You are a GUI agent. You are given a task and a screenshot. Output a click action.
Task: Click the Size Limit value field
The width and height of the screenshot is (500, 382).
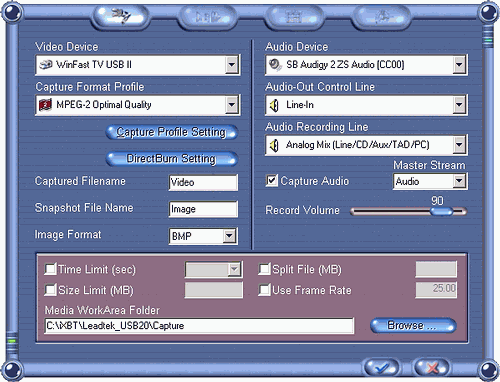pyautogui.click(x=214, y=290)
